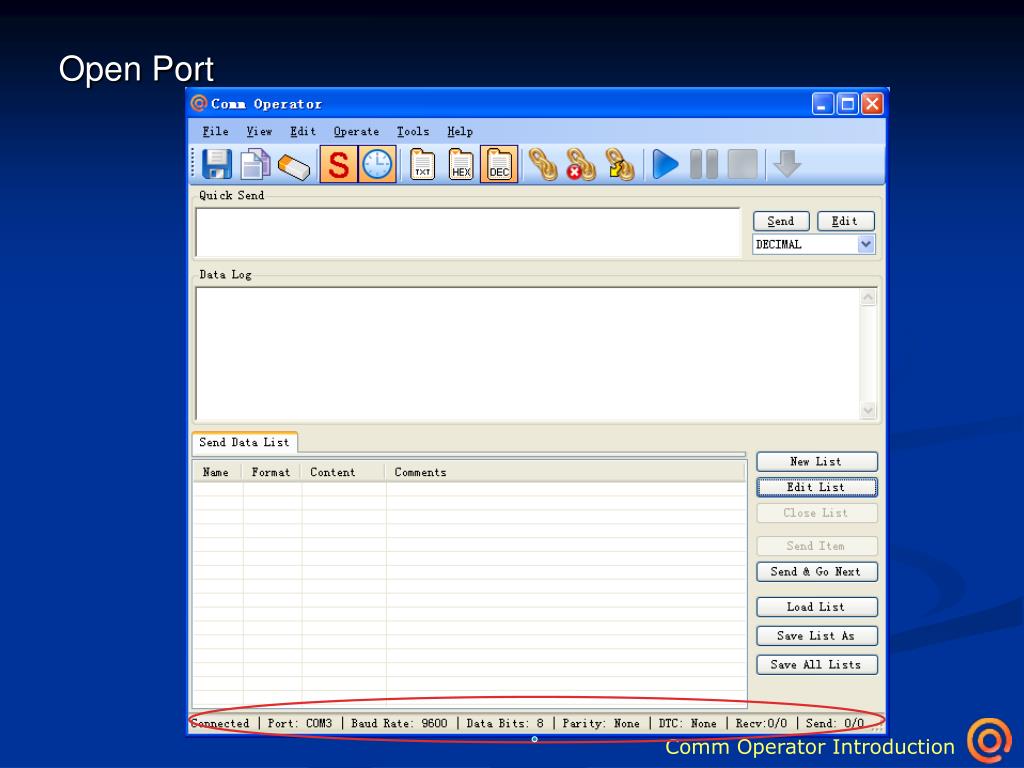The width and height of the screenshot is (1024, 768).
Task: Click the Pause toolbar icon
Action: coord(704,164)
